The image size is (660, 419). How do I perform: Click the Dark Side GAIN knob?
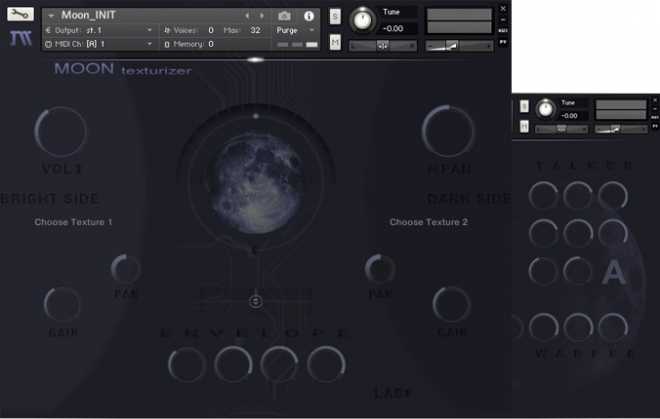[x=451, y=304]
